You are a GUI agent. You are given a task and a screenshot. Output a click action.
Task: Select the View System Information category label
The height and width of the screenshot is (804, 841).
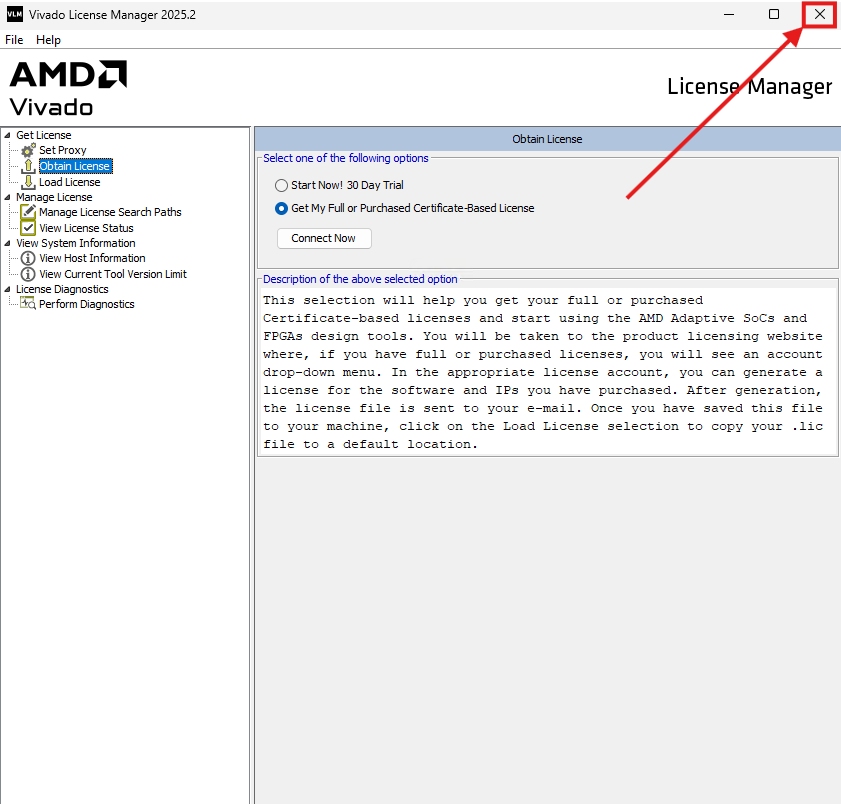[x=76, y=243]
